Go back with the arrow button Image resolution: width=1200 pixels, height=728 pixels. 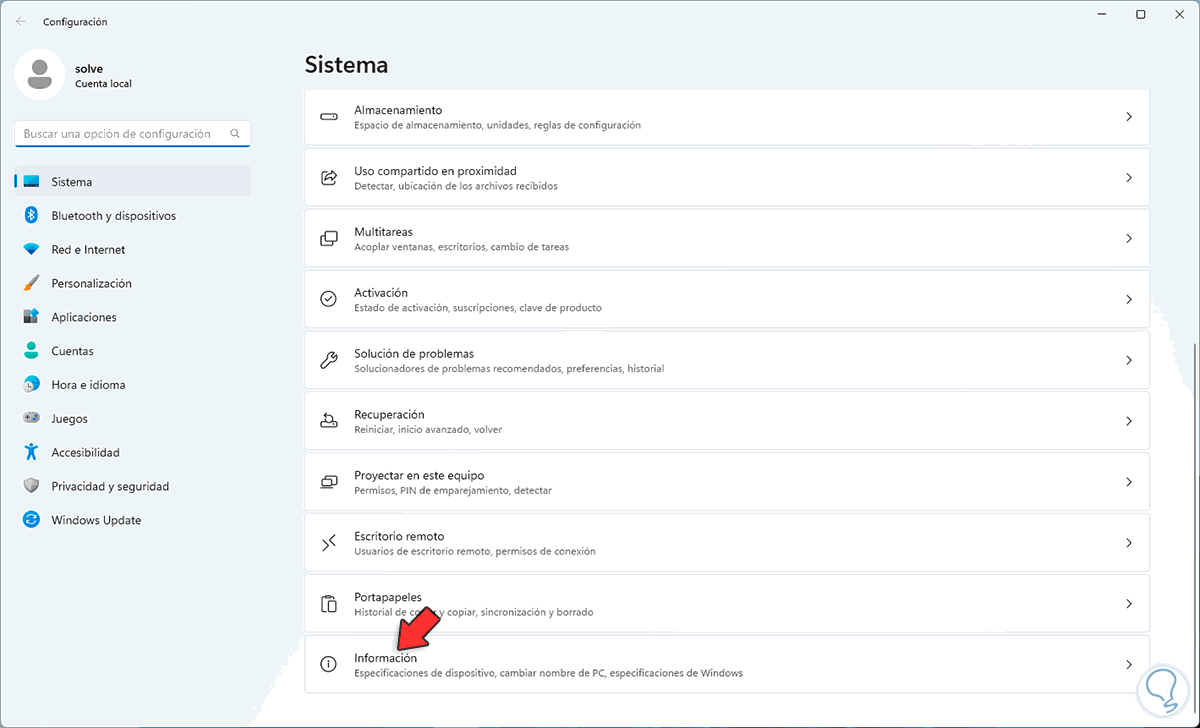point(21,21)
